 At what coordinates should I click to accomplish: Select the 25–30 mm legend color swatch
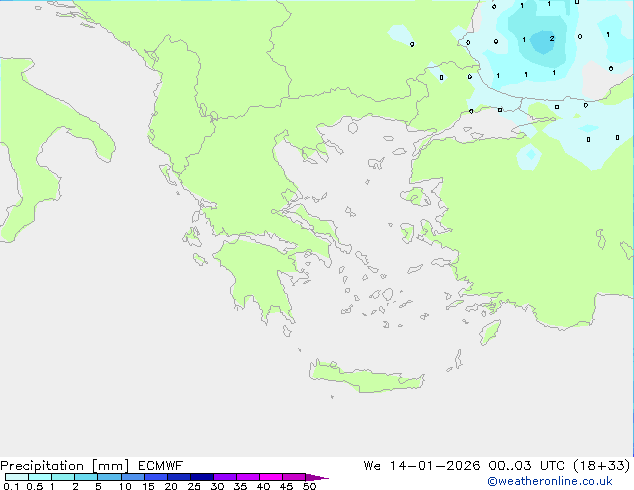tap(202, 477)
